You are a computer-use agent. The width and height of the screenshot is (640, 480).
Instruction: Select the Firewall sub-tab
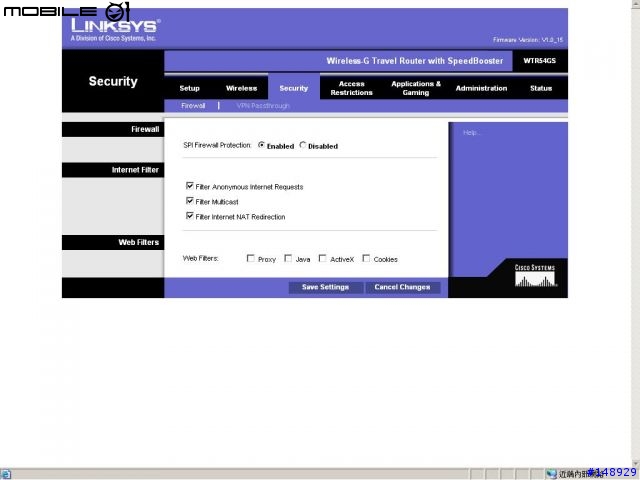(193, 106)
